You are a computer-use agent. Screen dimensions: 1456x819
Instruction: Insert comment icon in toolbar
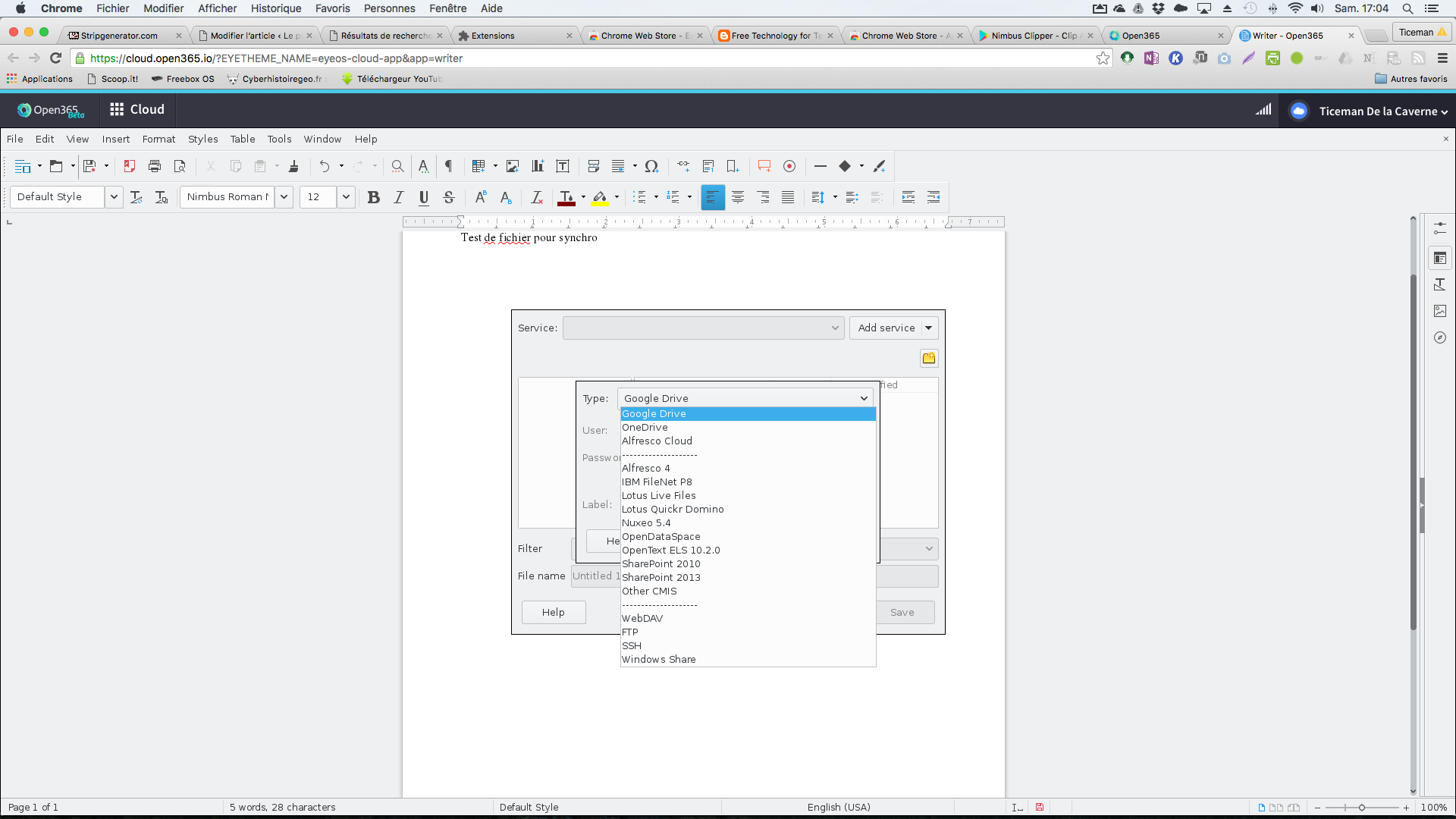[x=764, y=166]
